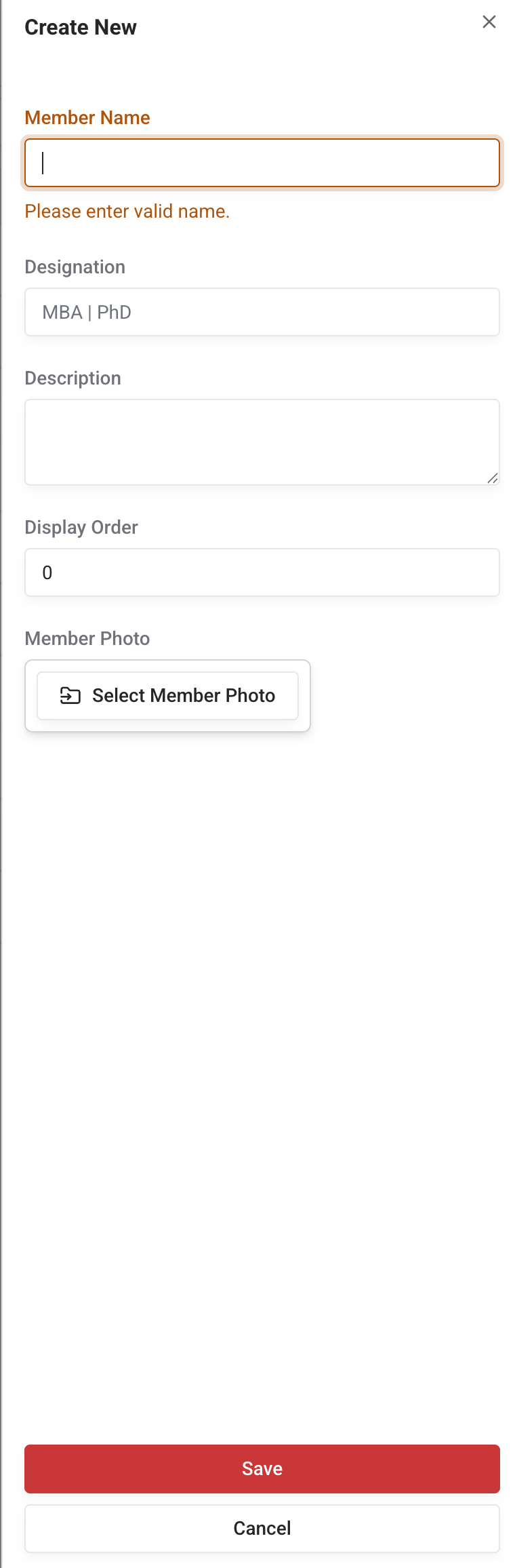Viewport: 515px width, 1568px height.
Task: Click the folder icon on Select Member Photo
Action: 68,695
